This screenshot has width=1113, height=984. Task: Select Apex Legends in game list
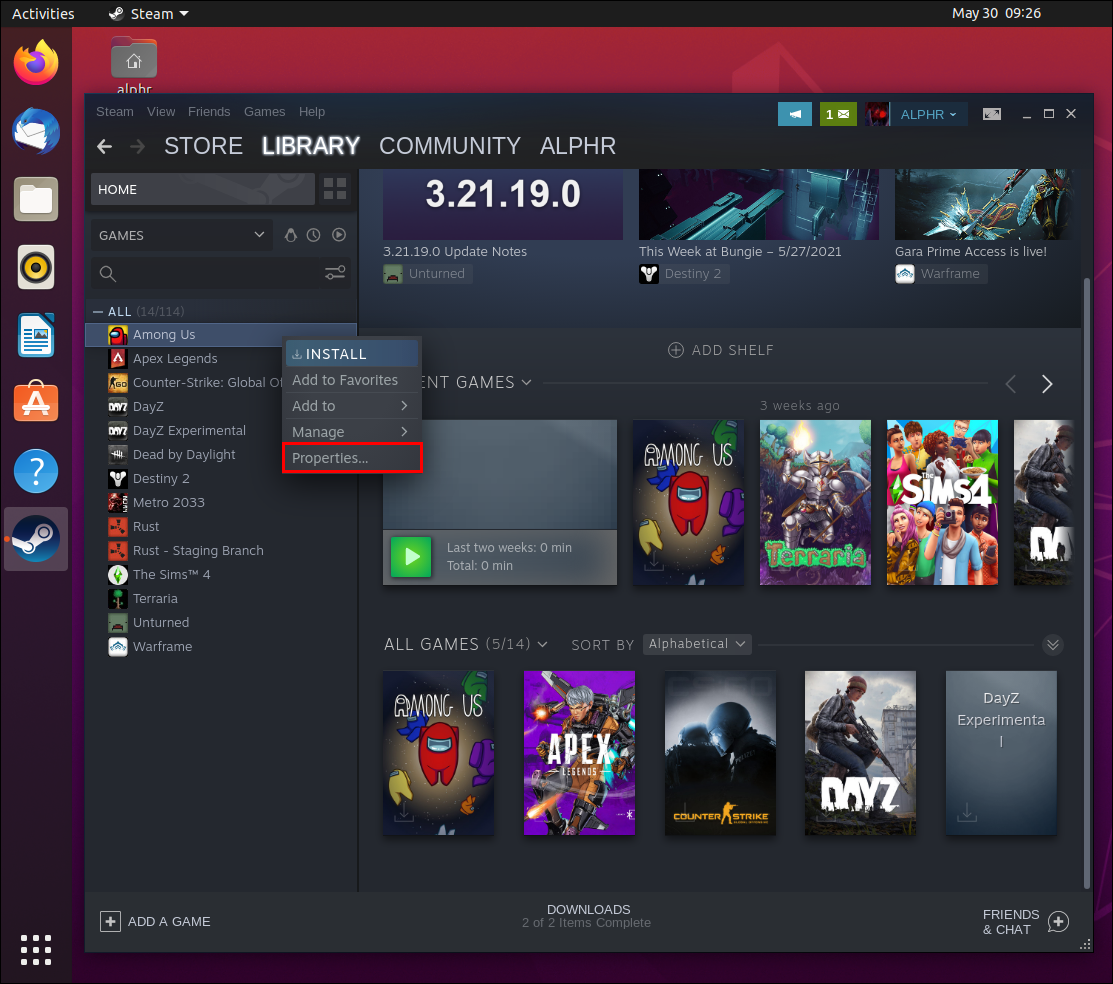[x=175, y=359]
